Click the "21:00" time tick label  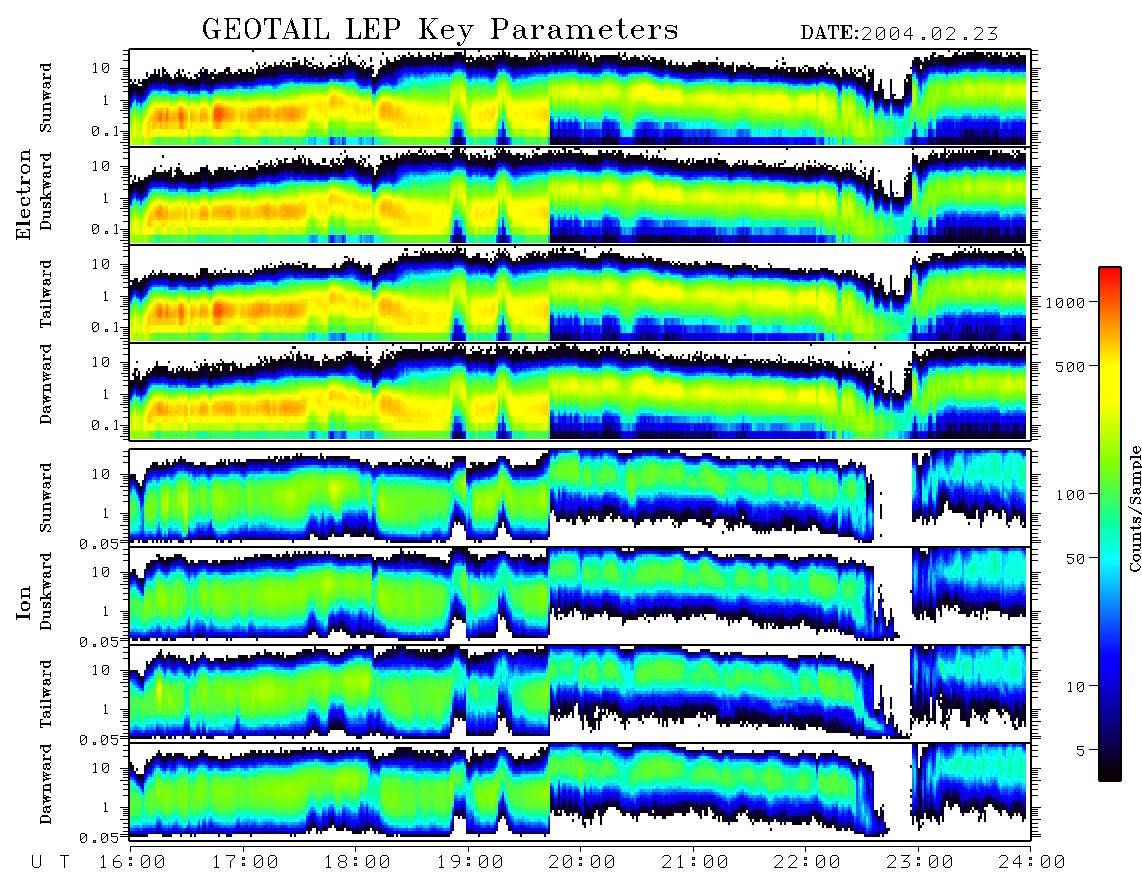pyautogui.click(x=693, y=862)
